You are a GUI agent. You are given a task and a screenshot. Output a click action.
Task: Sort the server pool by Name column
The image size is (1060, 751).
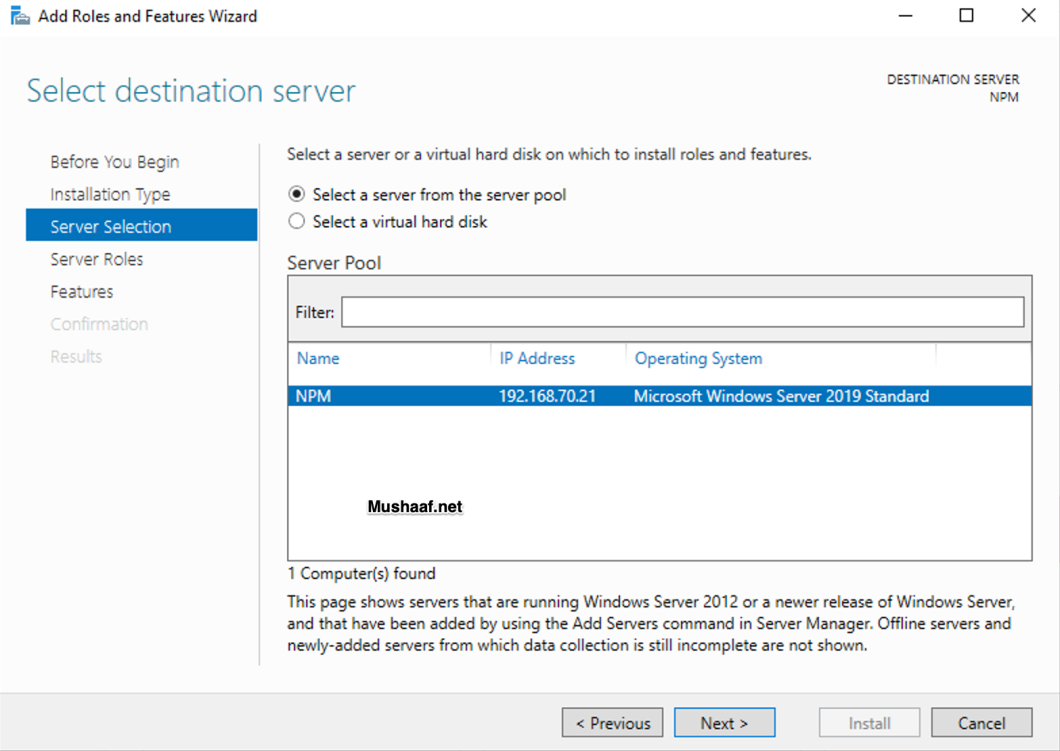pos(317,358)
